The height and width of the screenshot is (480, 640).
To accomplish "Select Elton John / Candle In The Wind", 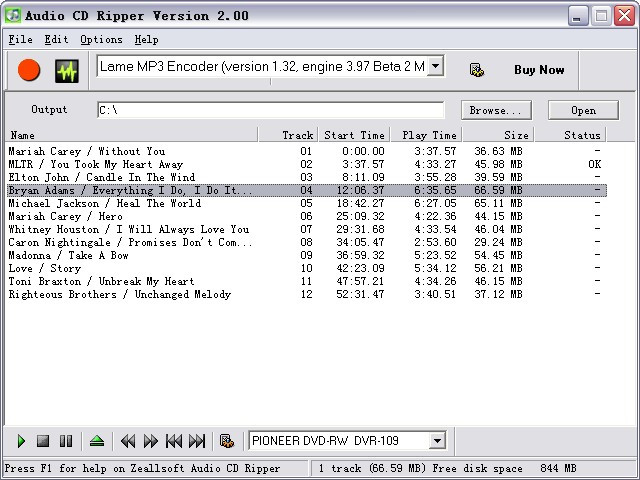I will click(307, 177).
